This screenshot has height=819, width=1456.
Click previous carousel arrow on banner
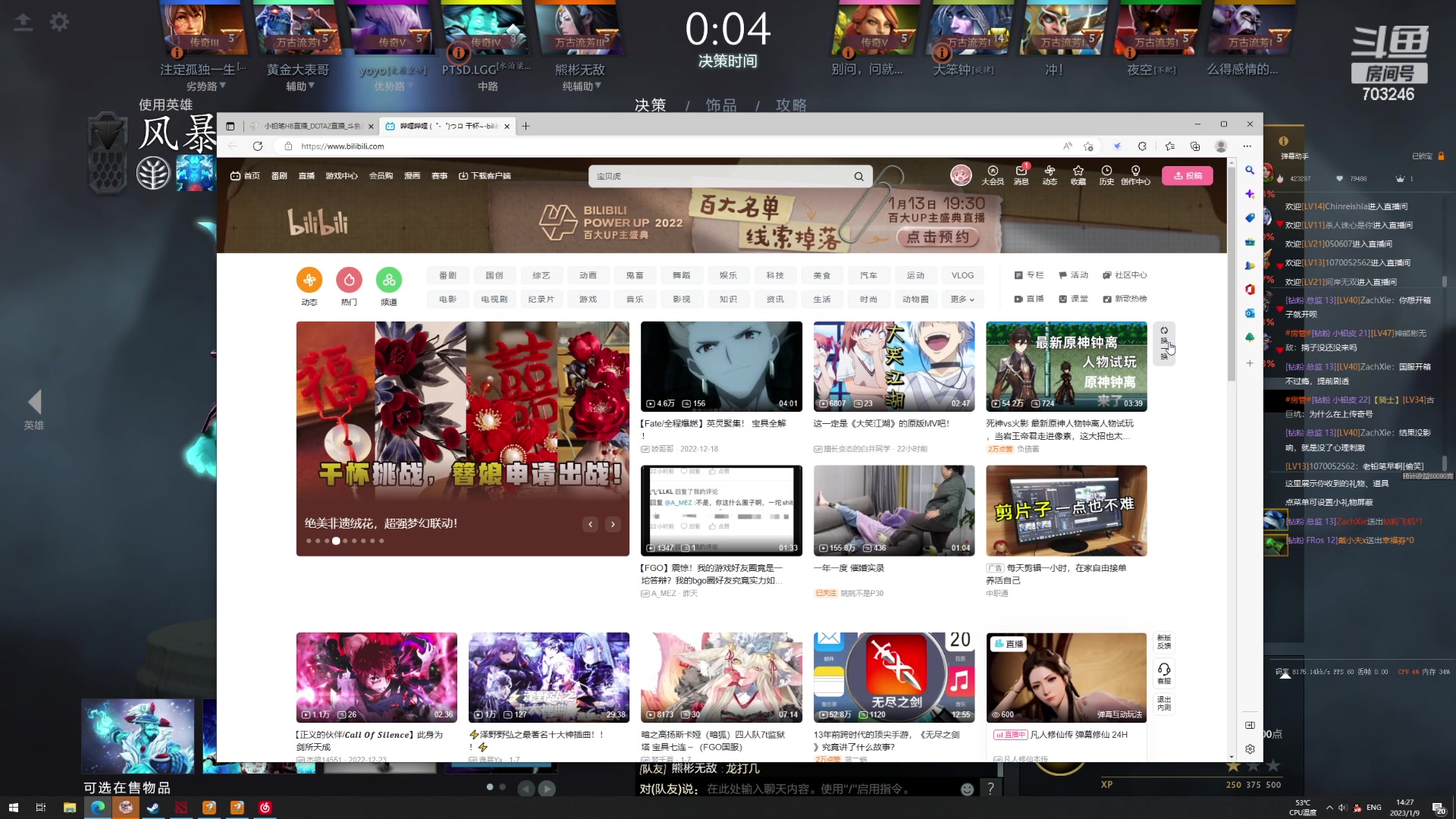point(590,524)
